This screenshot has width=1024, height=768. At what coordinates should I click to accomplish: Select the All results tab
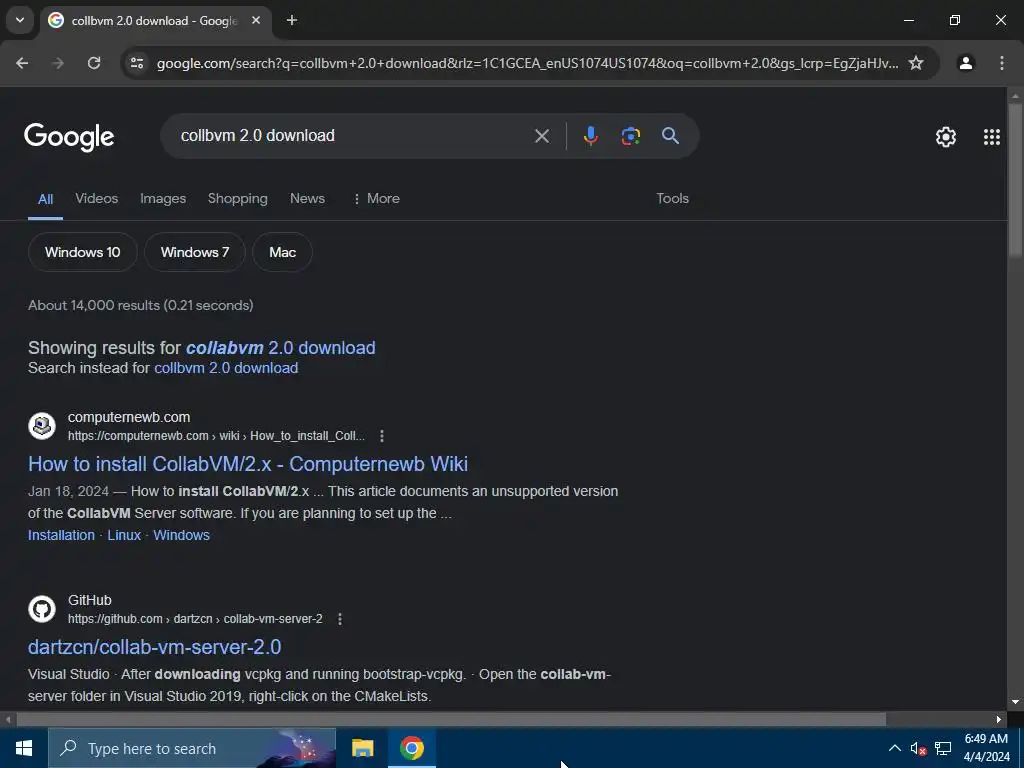45,199
